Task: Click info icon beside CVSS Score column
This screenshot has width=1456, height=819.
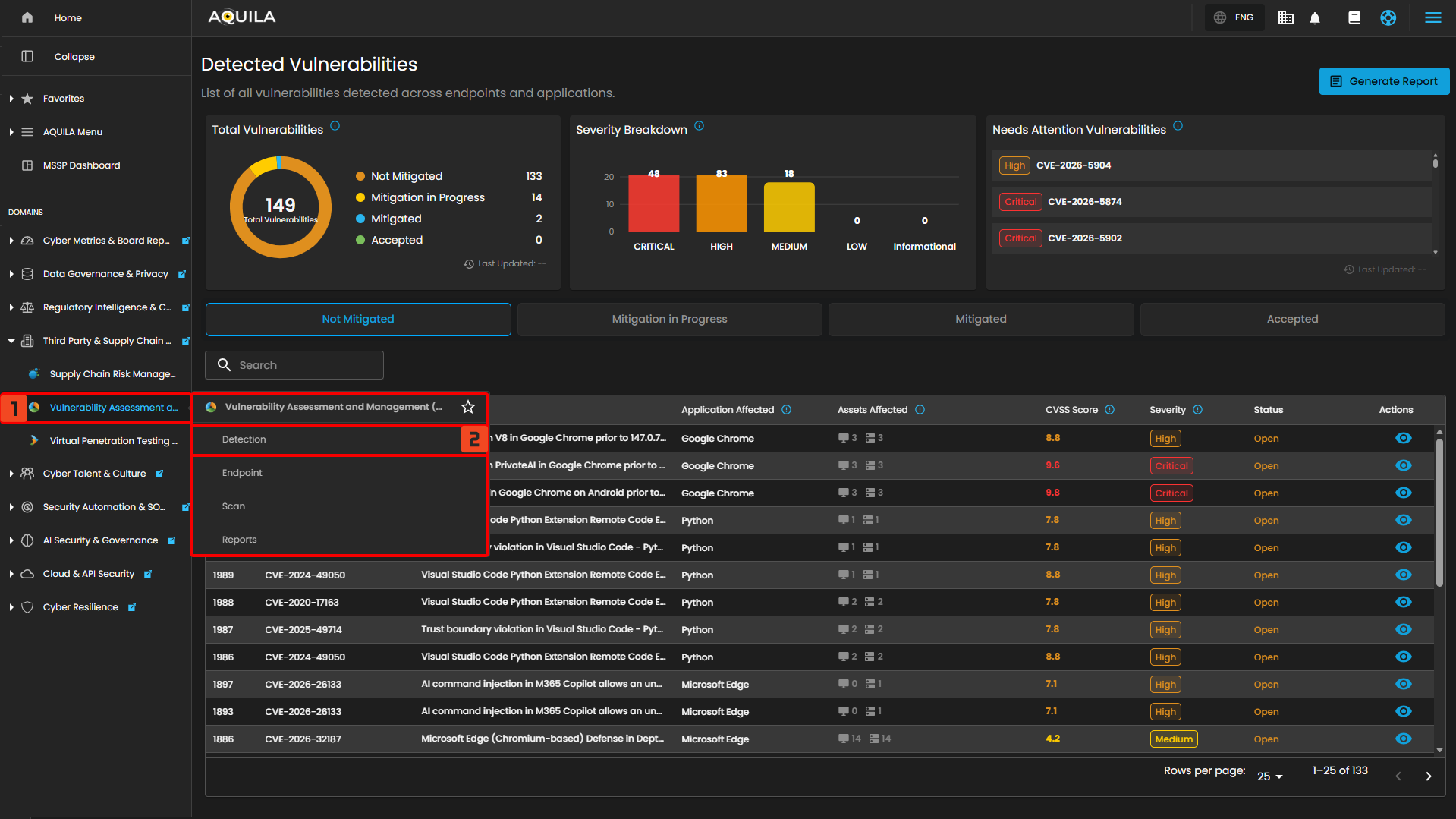Action: pyautogui.click(x=1109, y=410)
